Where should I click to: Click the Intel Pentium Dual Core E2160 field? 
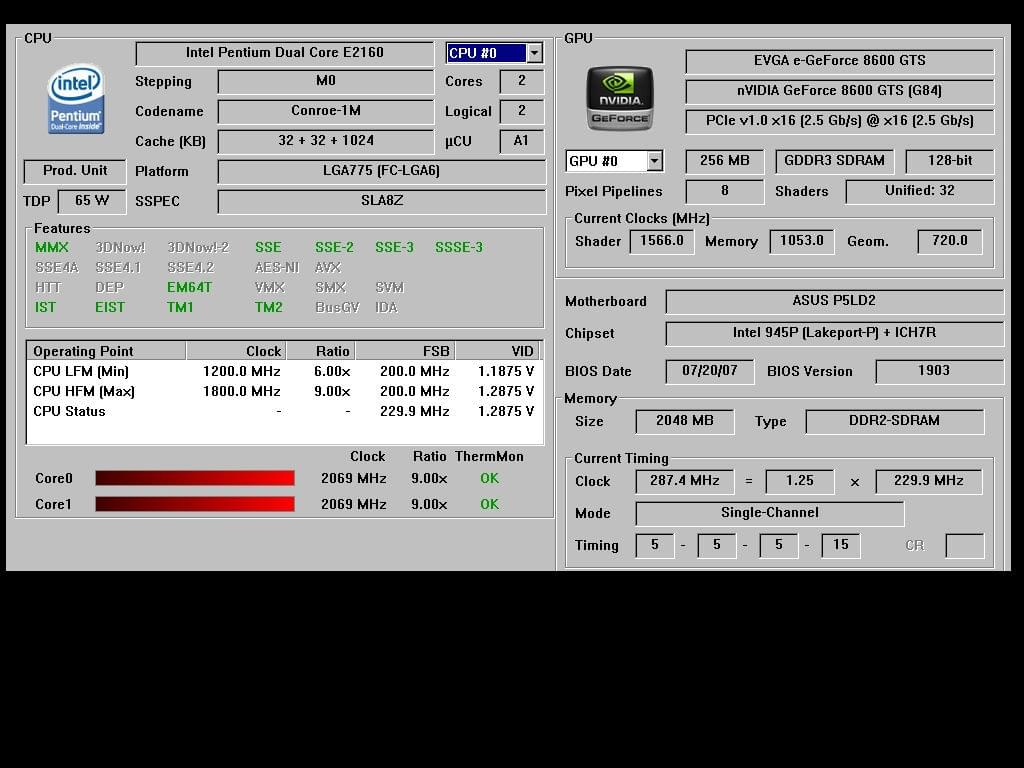(x=285, y=53)
